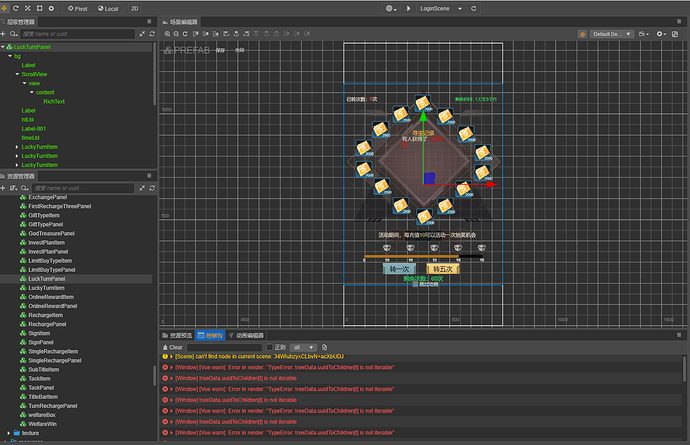
Task: Switch to the animation editor tab
Action: coord(247,335)
